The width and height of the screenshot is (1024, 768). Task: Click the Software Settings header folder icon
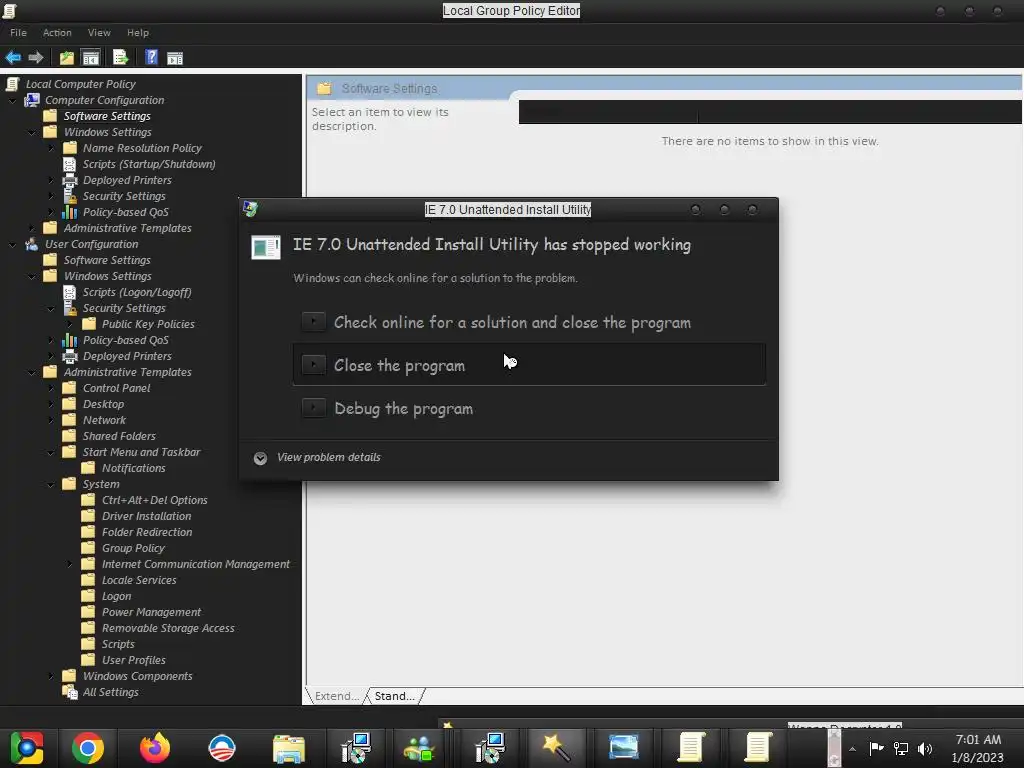click(x=324, y=88)
